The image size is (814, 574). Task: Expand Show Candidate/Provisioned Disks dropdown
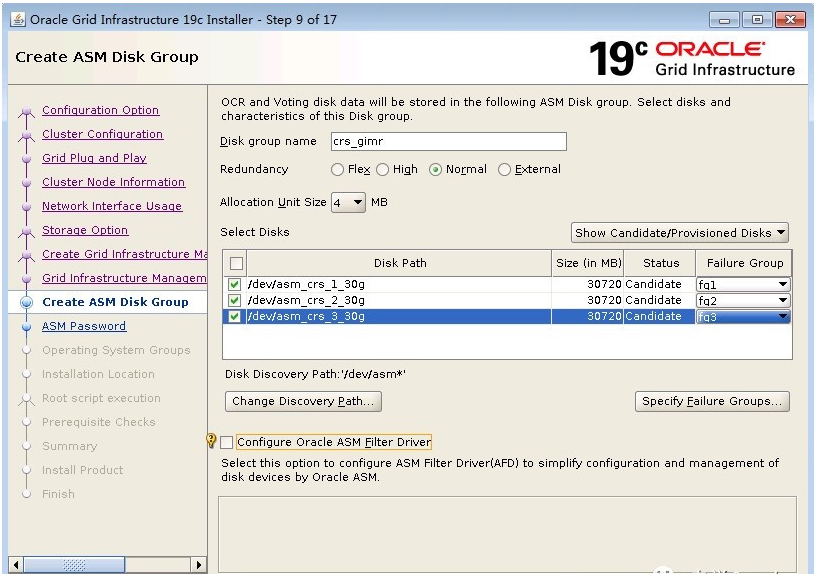pos(679,233)
